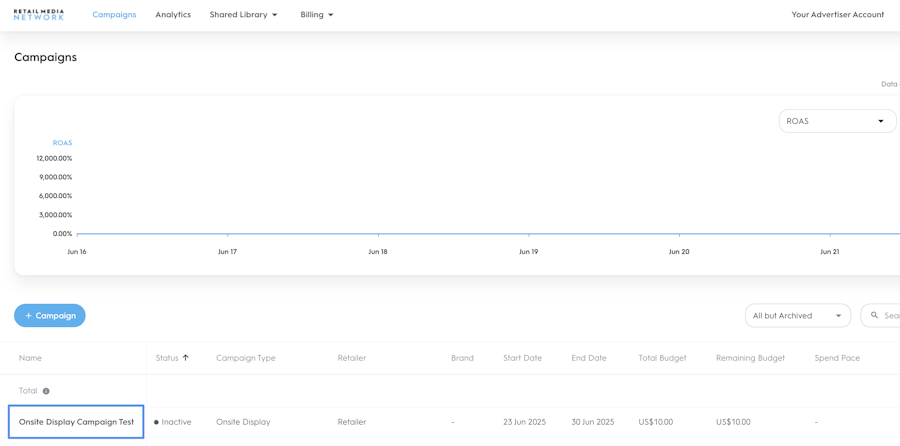Open the ROAS metric selector
Viewport: 900px width, 446px height.
pyautogui.click(x=837, y=121)
